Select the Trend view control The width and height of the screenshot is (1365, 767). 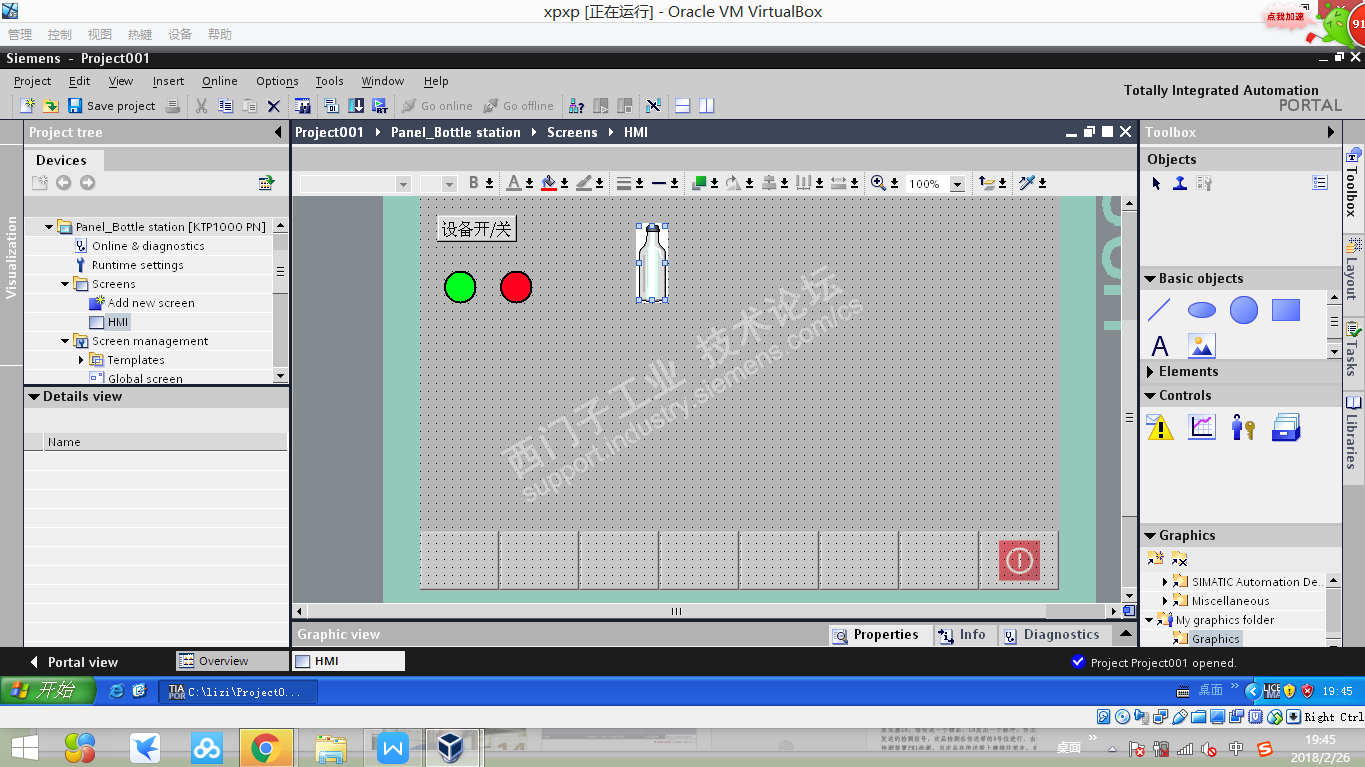tap(1202, 427)
